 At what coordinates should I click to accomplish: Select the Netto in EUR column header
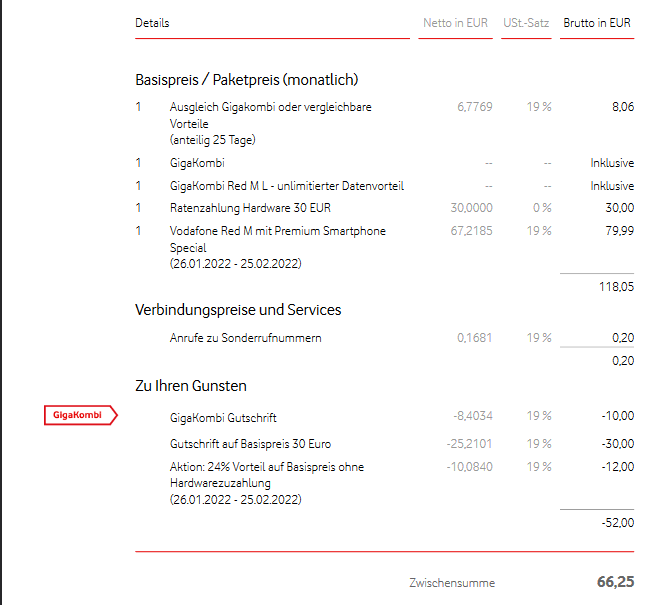pos(455,23)
